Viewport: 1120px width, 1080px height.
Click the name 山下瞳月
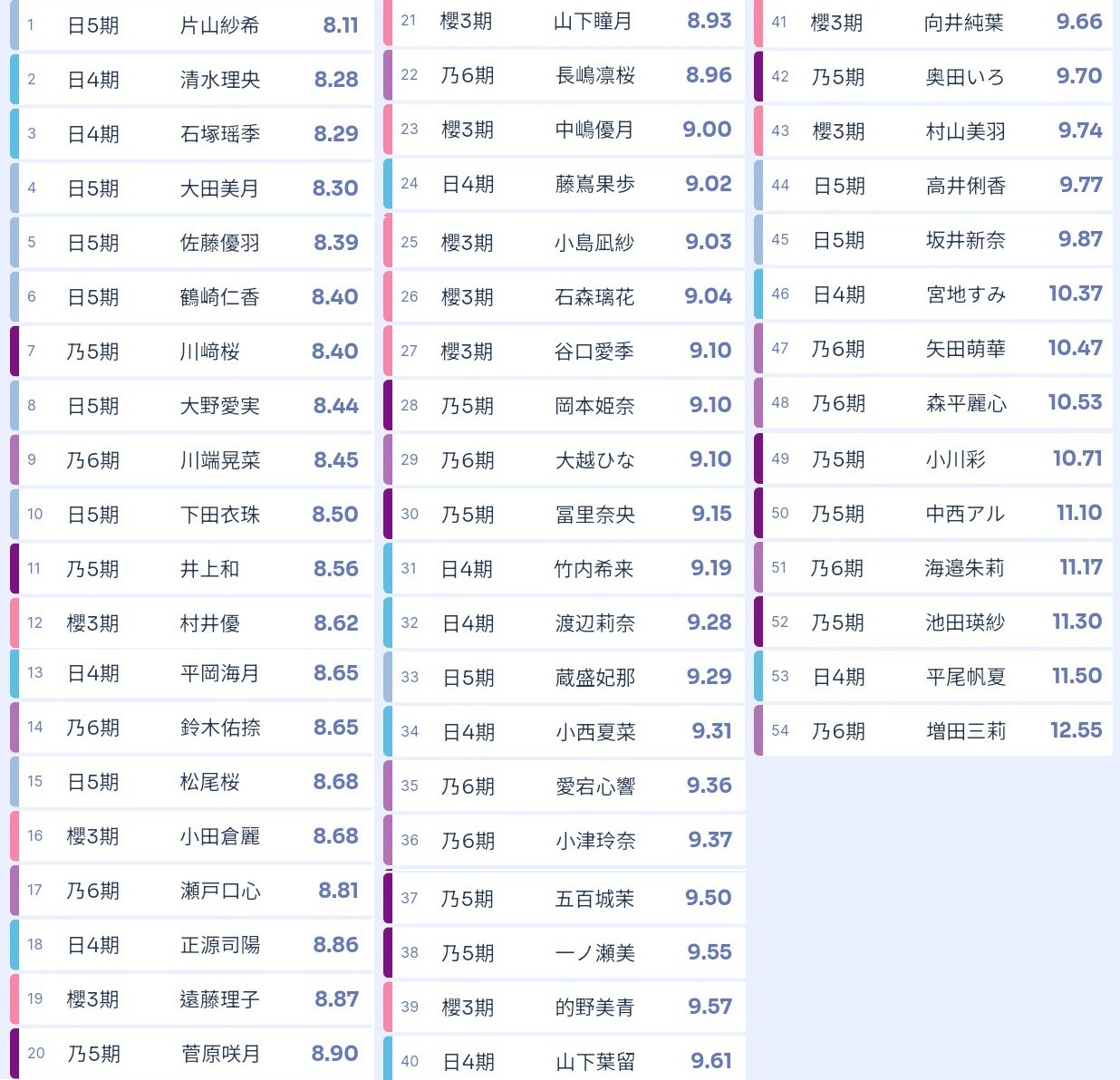coord(594,21)
